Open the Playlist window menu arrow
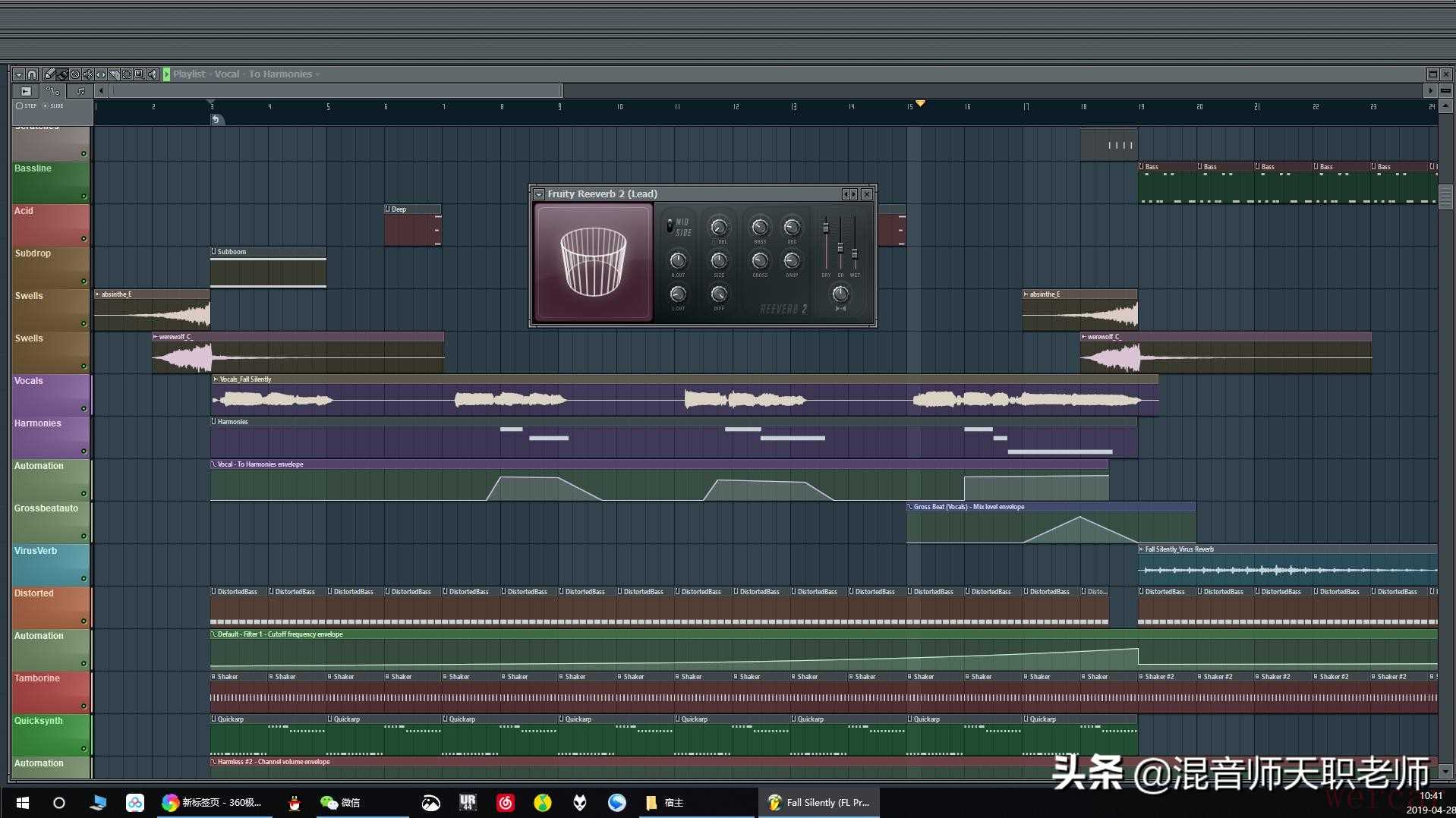 [x=19, y=74]
